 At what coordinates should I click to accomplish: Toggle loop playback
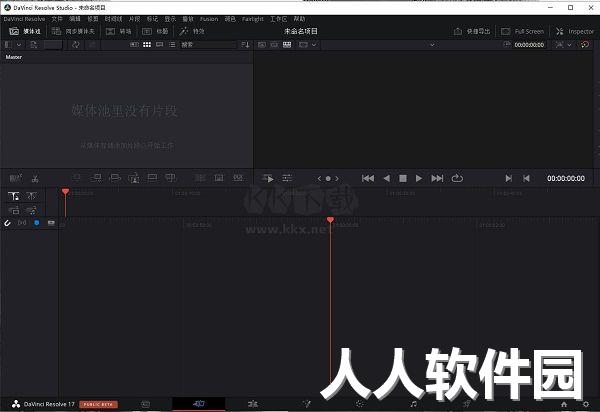click(457, 178)
